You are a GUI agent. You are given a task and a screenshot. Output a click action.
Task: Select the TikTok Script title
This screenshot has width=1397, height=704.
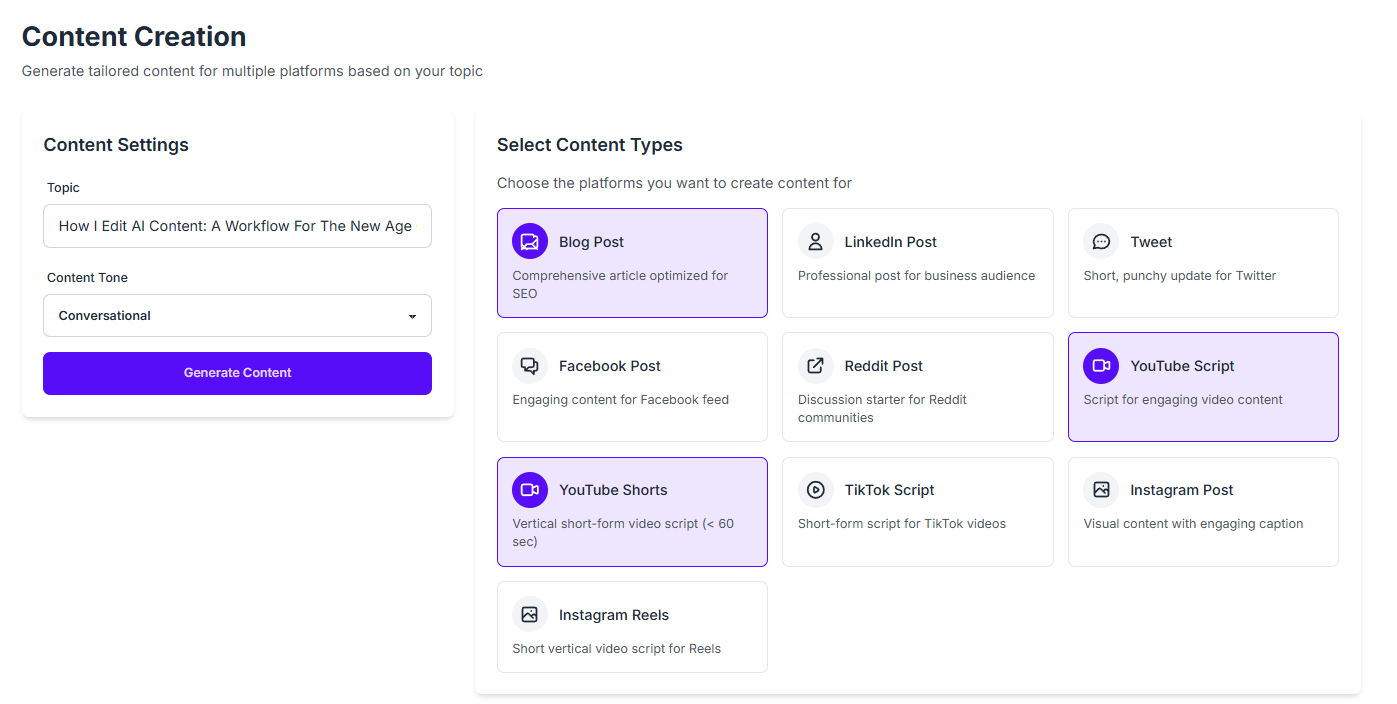[889, 490]
